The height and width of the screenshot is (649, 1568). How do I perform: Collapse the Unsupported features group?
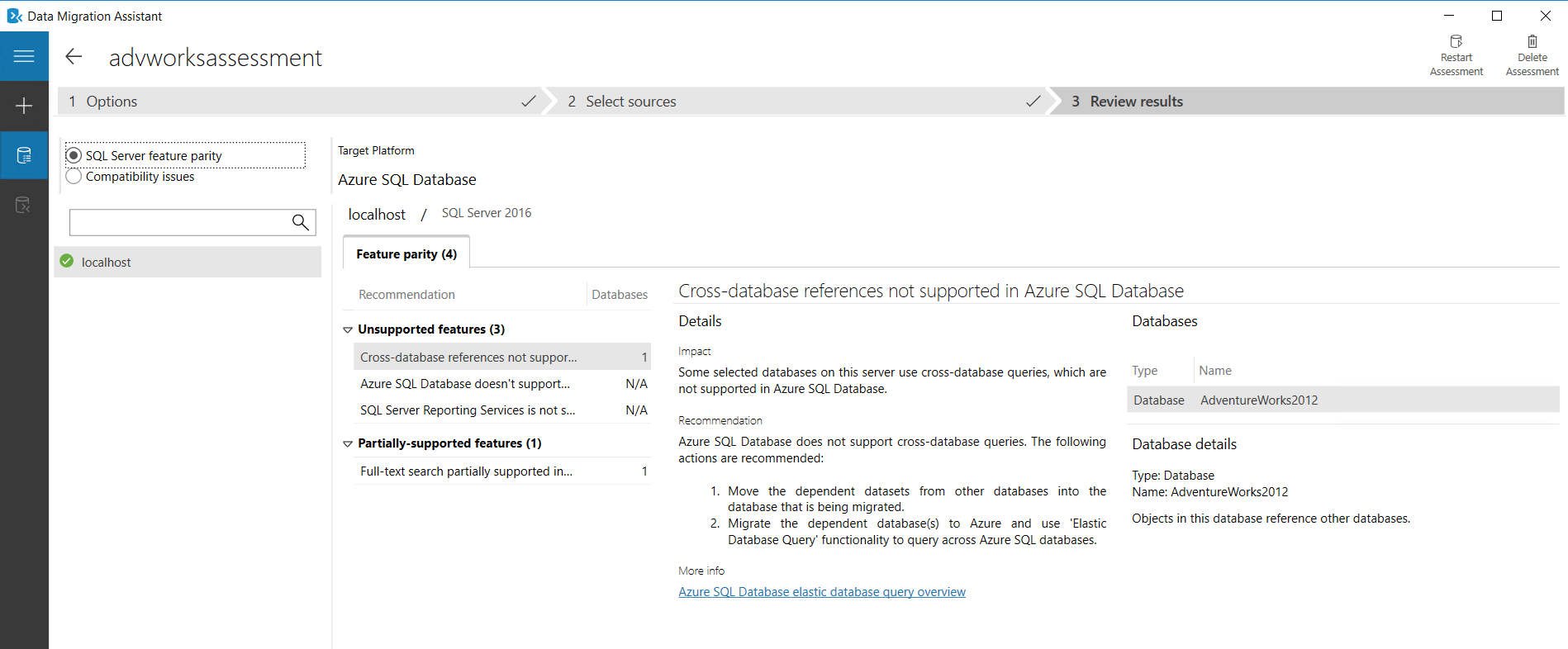click(x=348, y=329)
